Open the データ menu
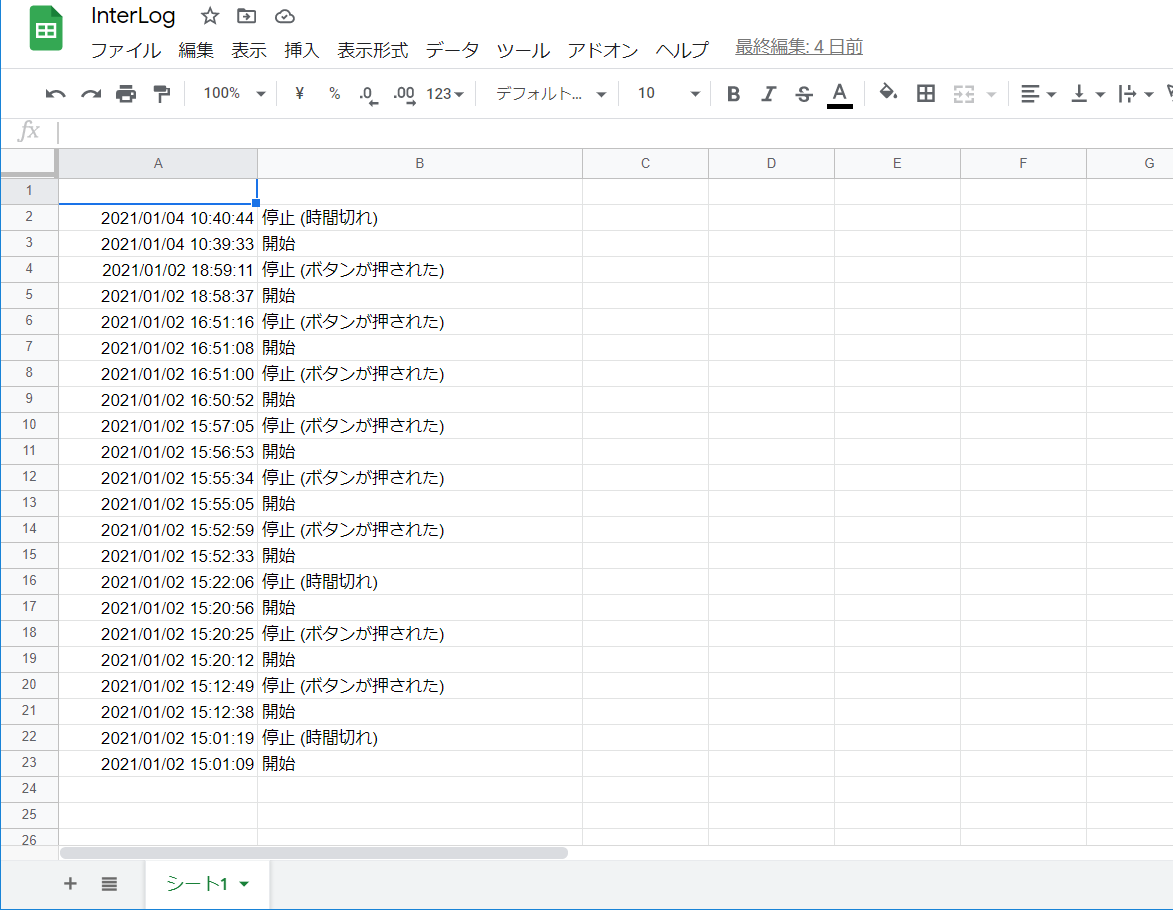This screenshot has height=910, width=1173. click(452, 50)
